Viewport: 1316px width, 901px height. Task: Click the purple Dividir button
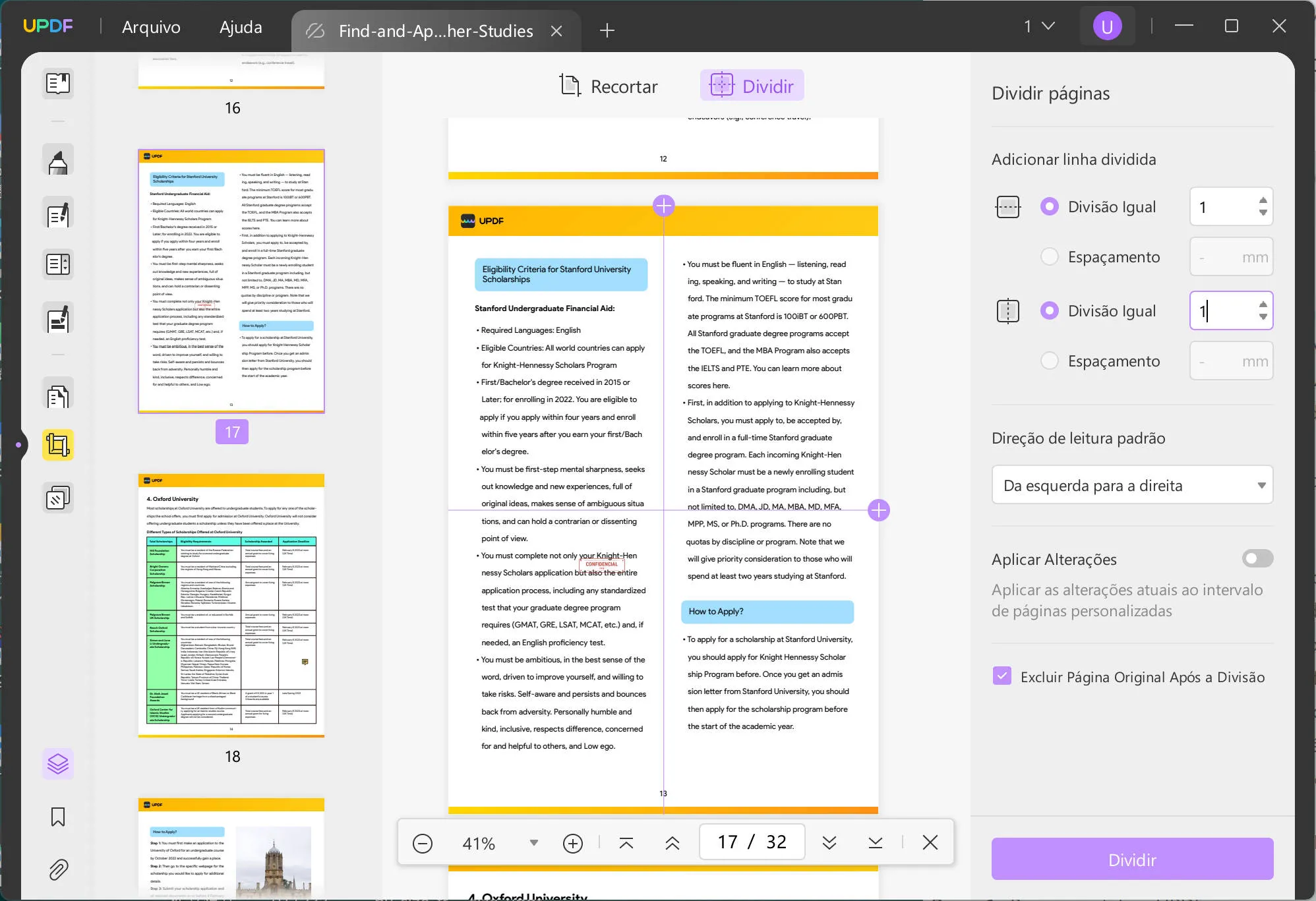[x=1132, y=859]
